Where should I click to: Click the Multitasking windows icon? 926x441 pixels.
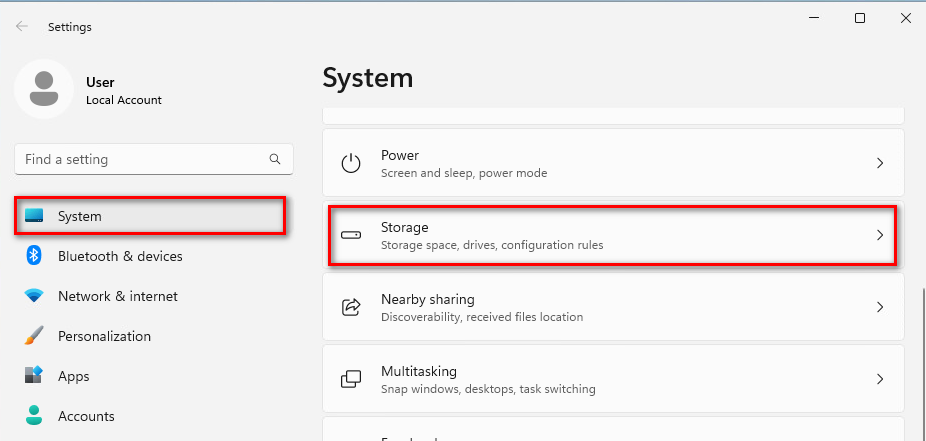(x=351, y=379)
